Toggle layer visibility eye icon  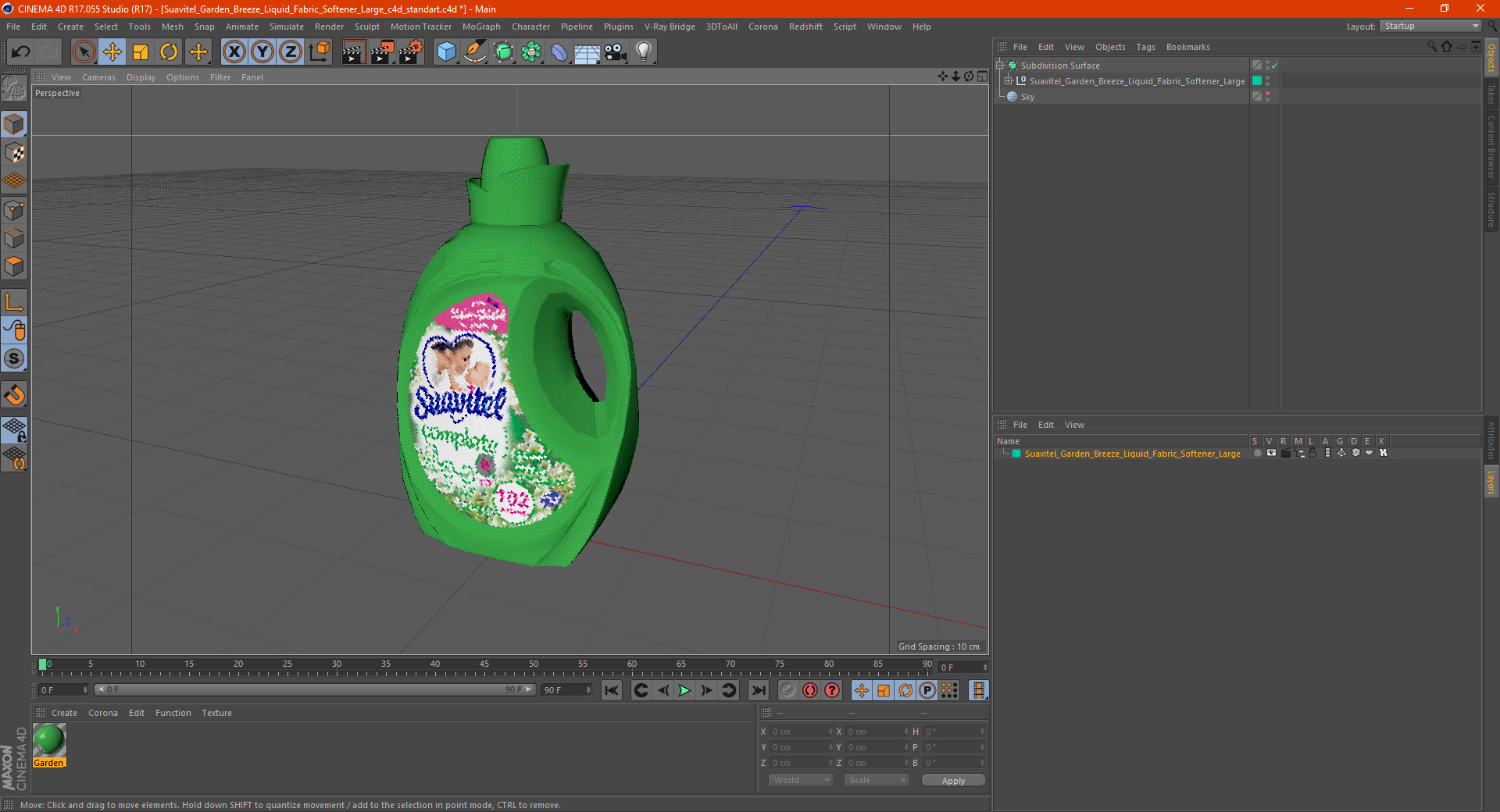click(1271, 453)
